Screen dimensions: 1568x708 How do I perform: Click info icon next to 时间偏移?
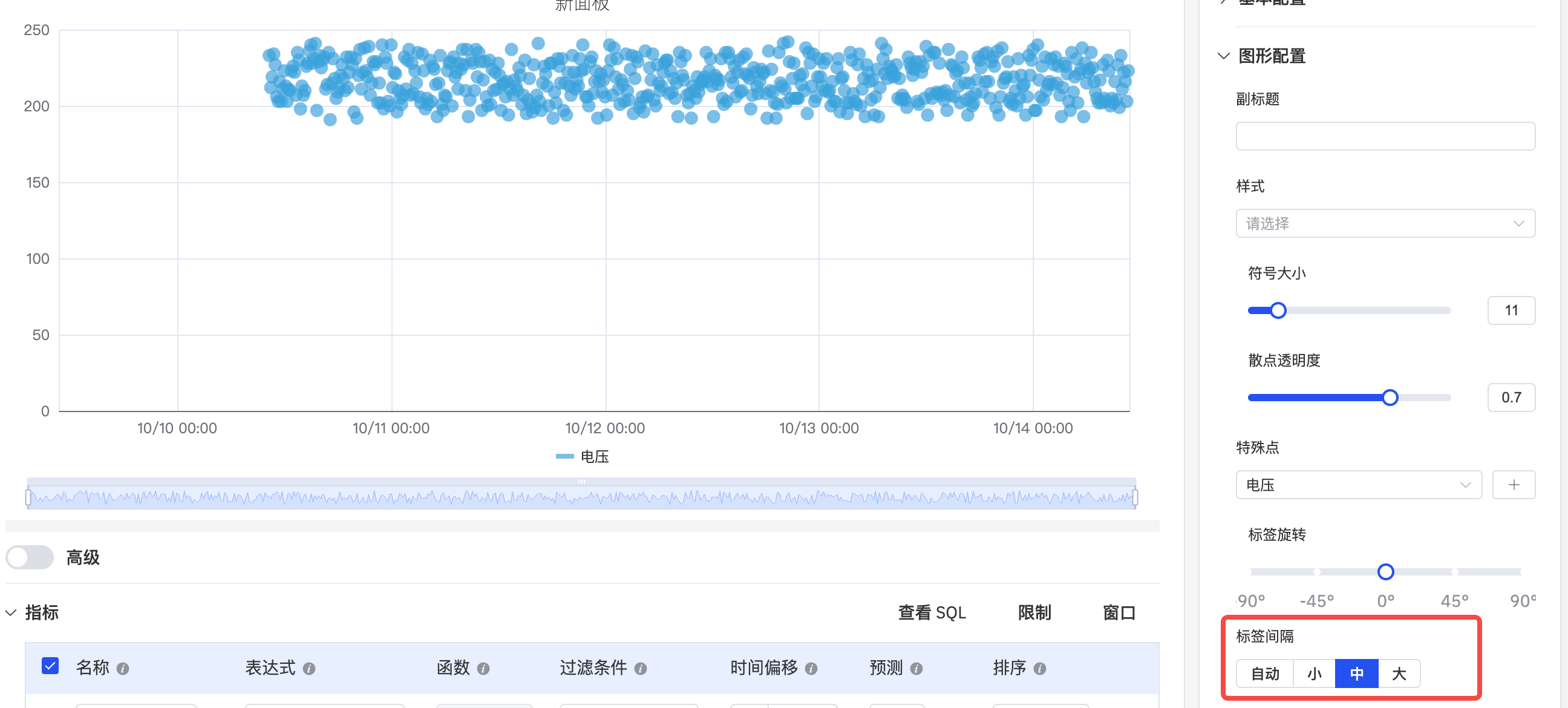811,669
